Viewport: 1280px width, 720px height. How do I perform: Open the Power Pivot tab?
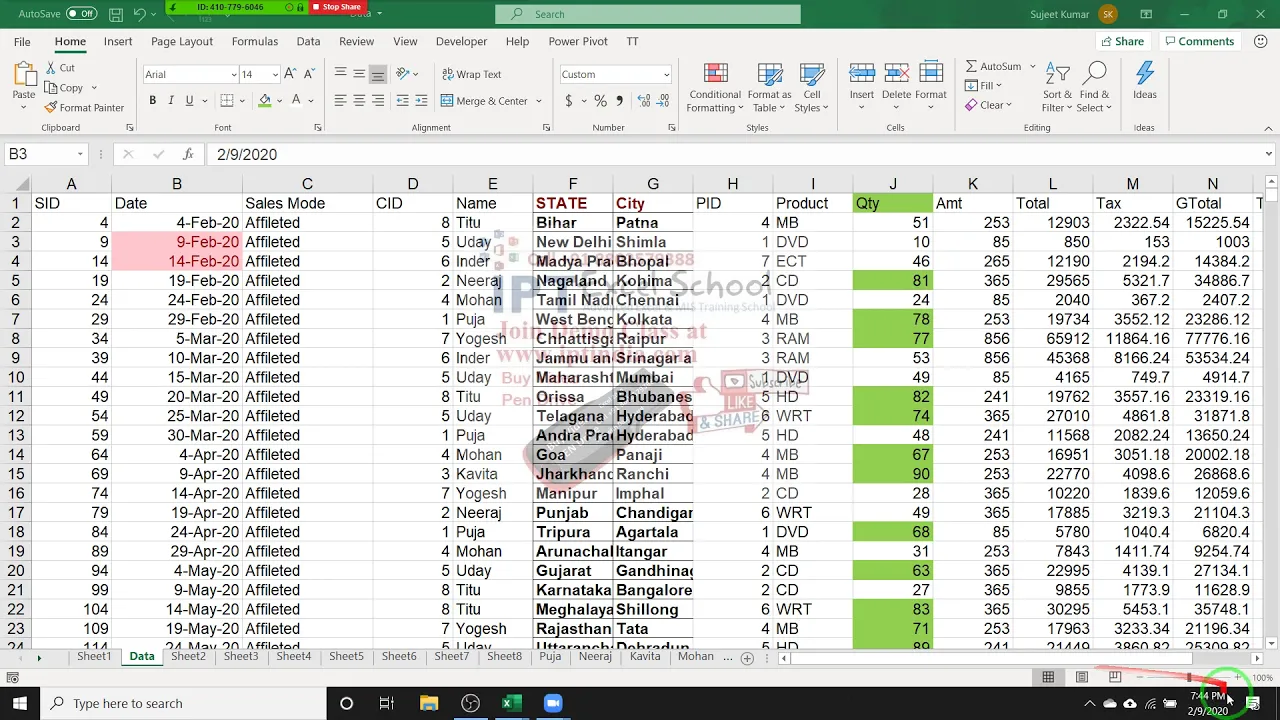[578, 42]
